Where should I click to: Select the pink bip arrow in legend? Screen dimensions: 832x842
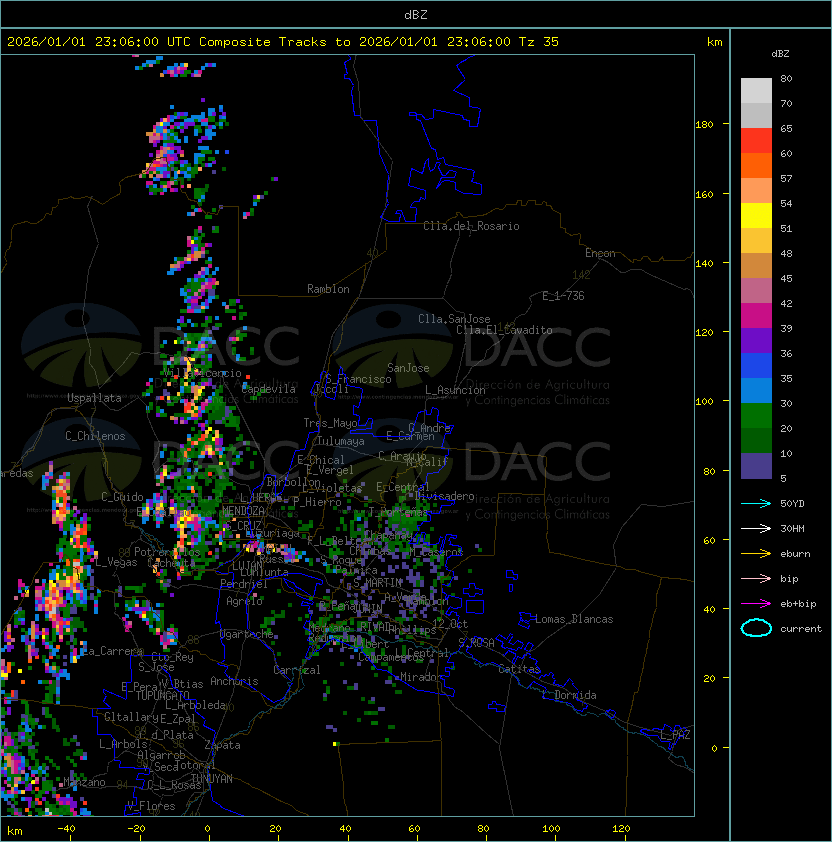point(756,579)
